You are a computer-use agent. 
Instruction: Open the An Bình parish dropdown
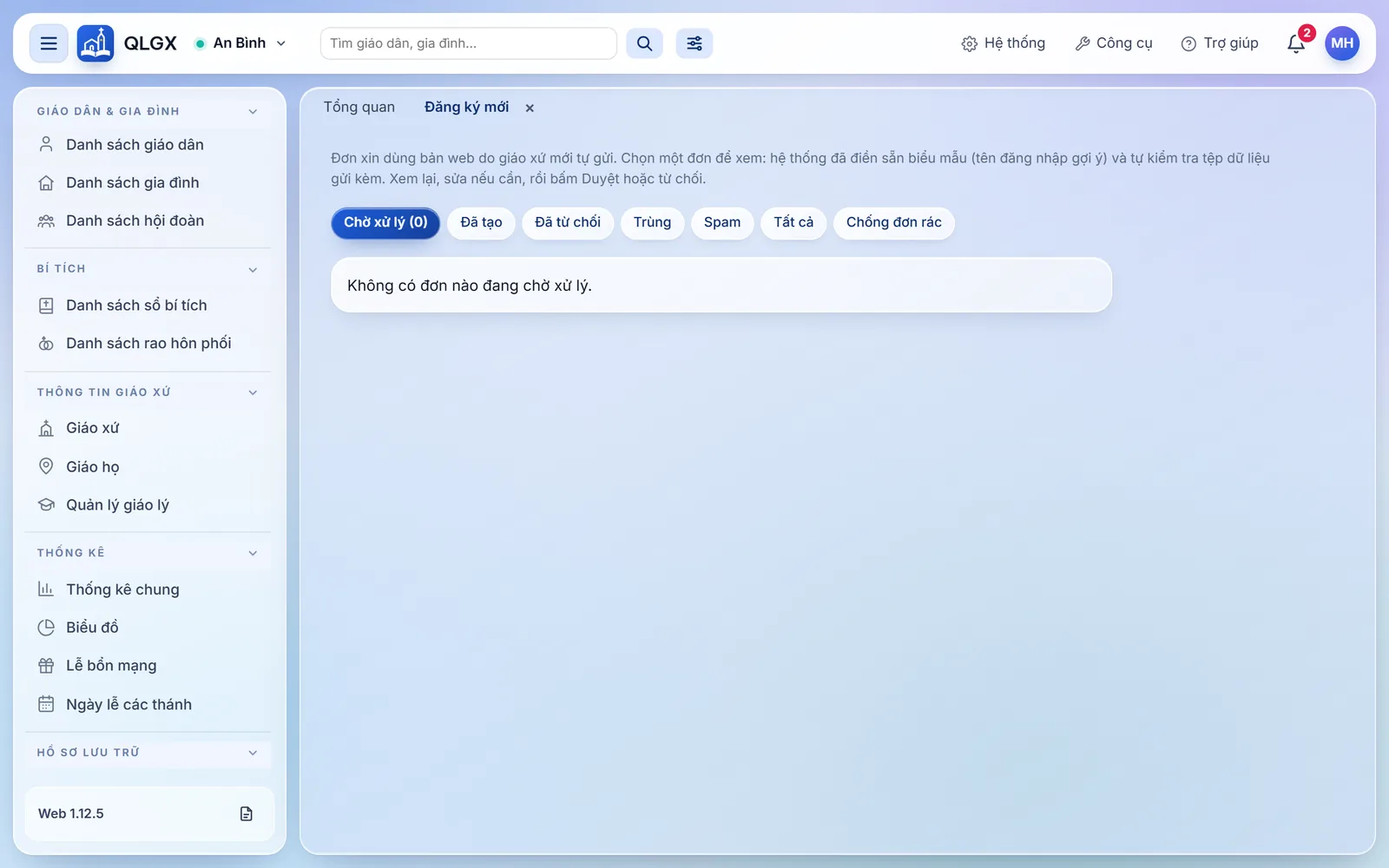[x=240, y=43]
